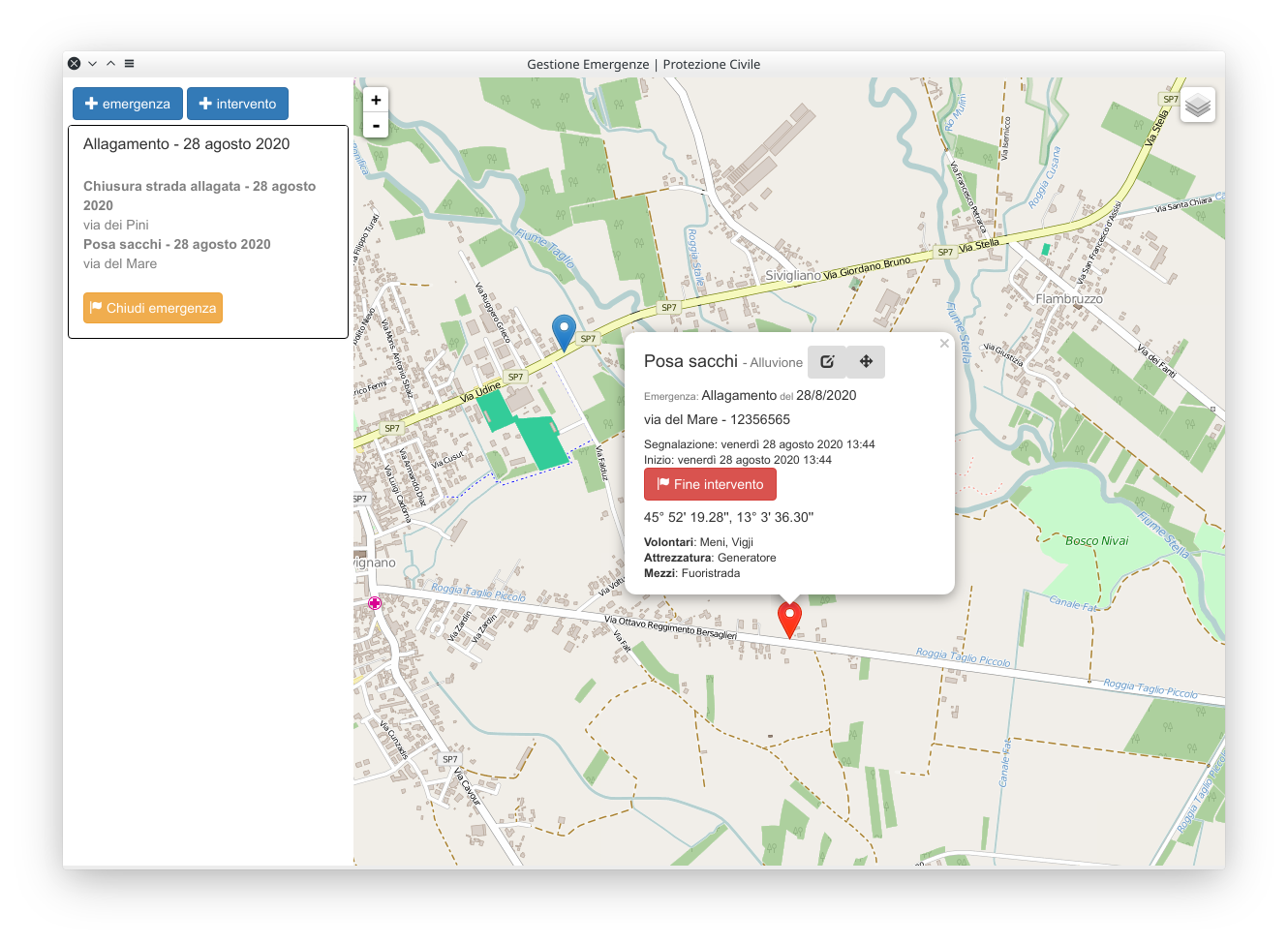Click the 'Attrezzatura: Generatore' line
The height and width of the screenshot is (944, 1288).
[x=710, y=558]
